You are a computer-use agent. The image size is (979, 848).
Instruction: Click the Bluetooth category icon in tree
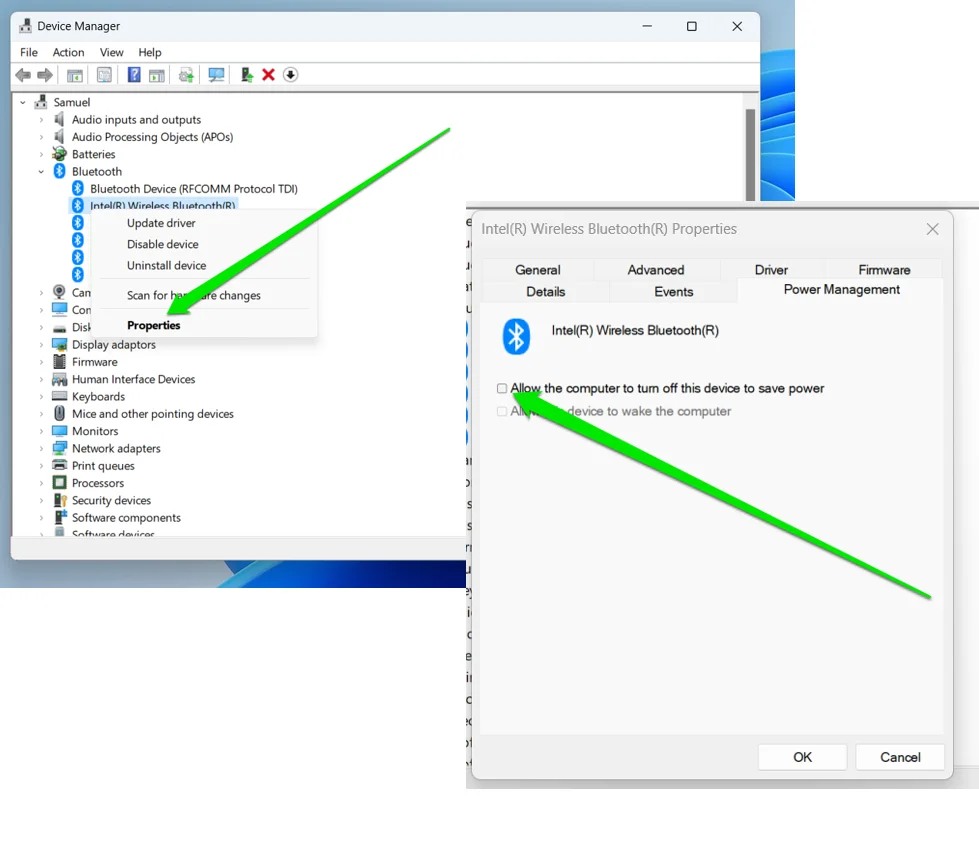(x=59, y=171)
